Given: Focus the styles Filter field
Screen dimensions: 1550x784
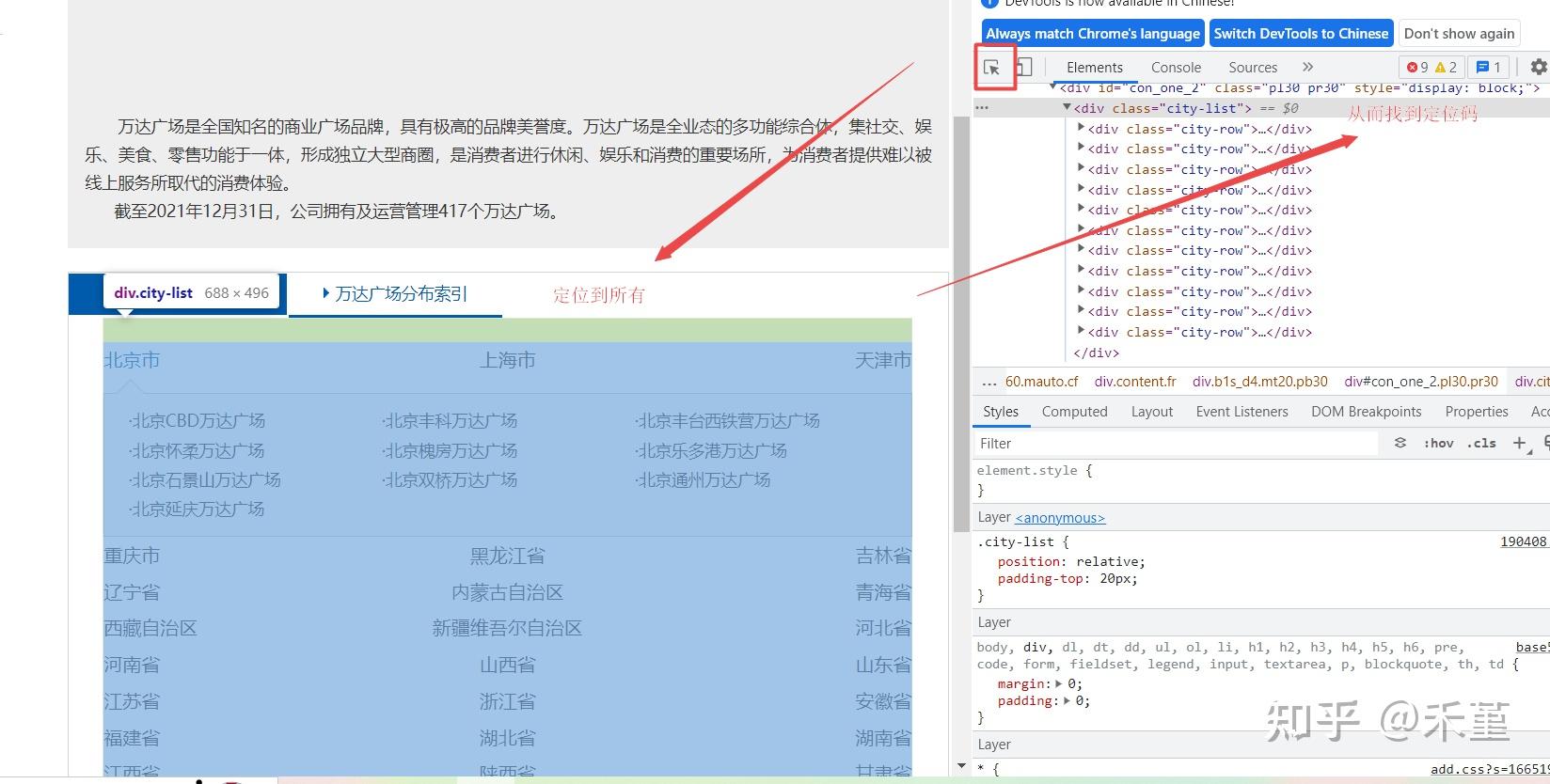Looking at the screenshot, I should (x=1176, y=444).
